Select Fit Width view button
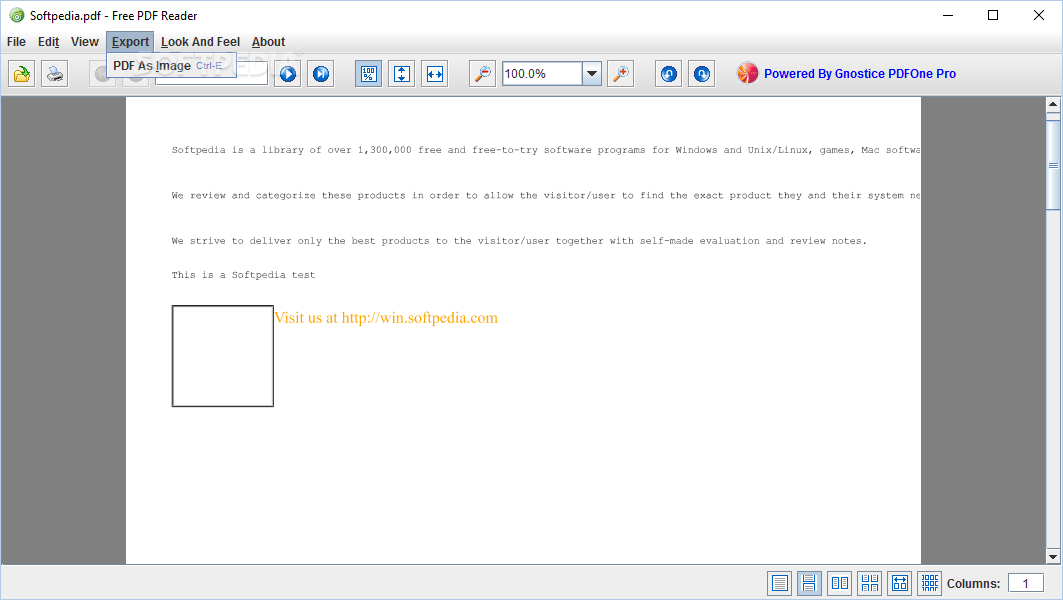 click(435, 74)
